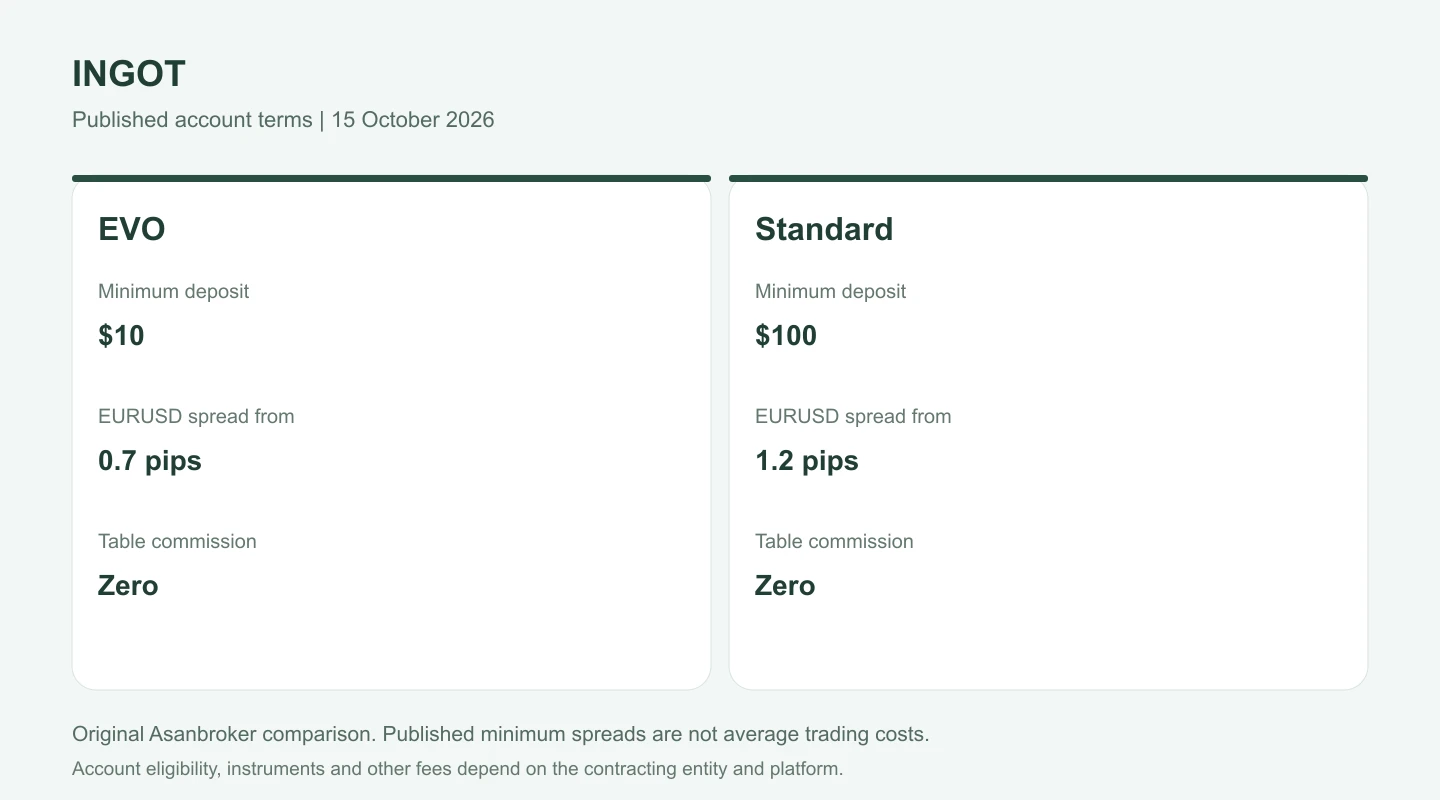Click the 'Original Asanbroker comparison' footnote

(501, 734)
